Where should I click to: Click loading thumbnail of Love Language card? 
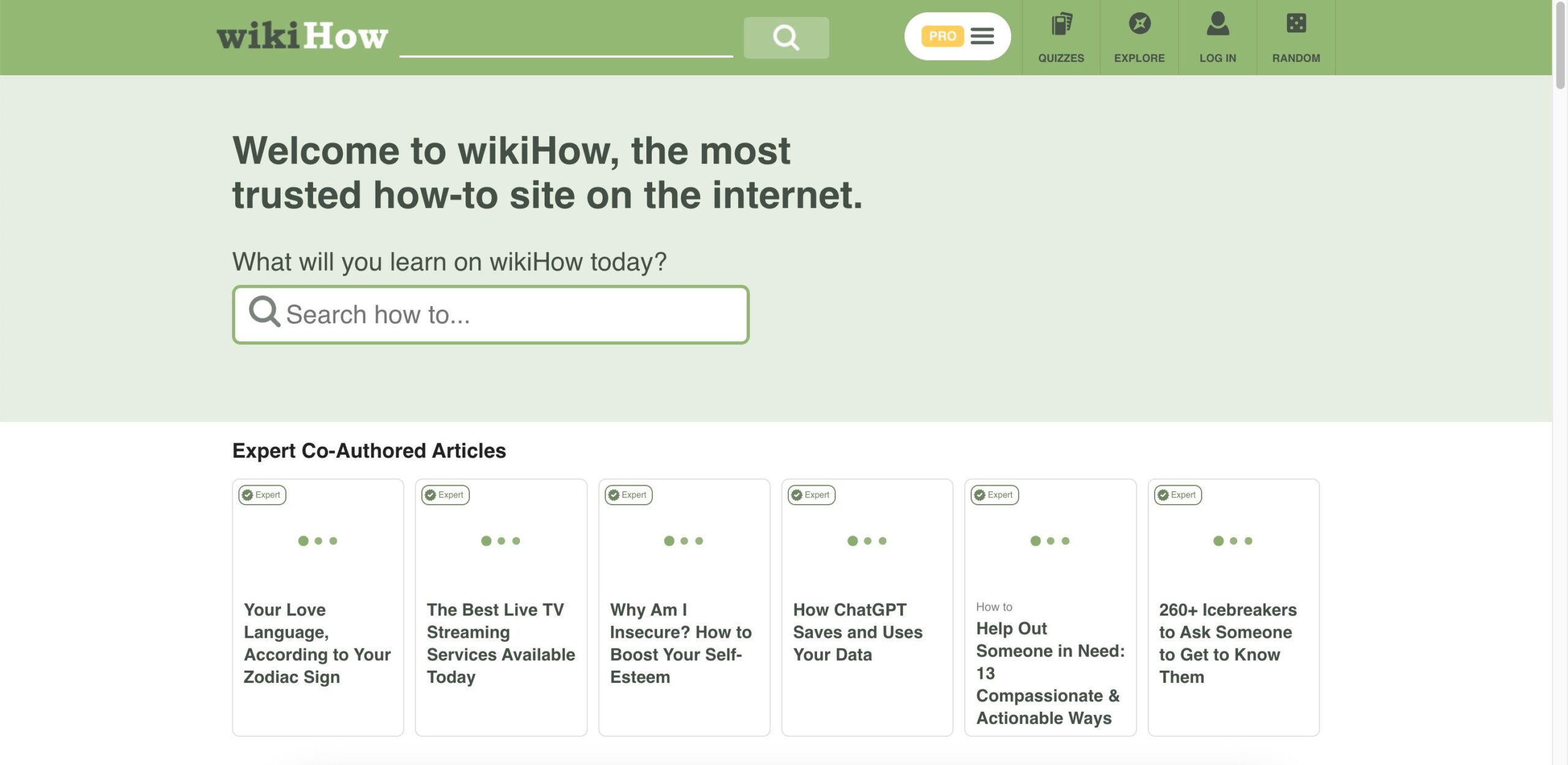point(318,541)
